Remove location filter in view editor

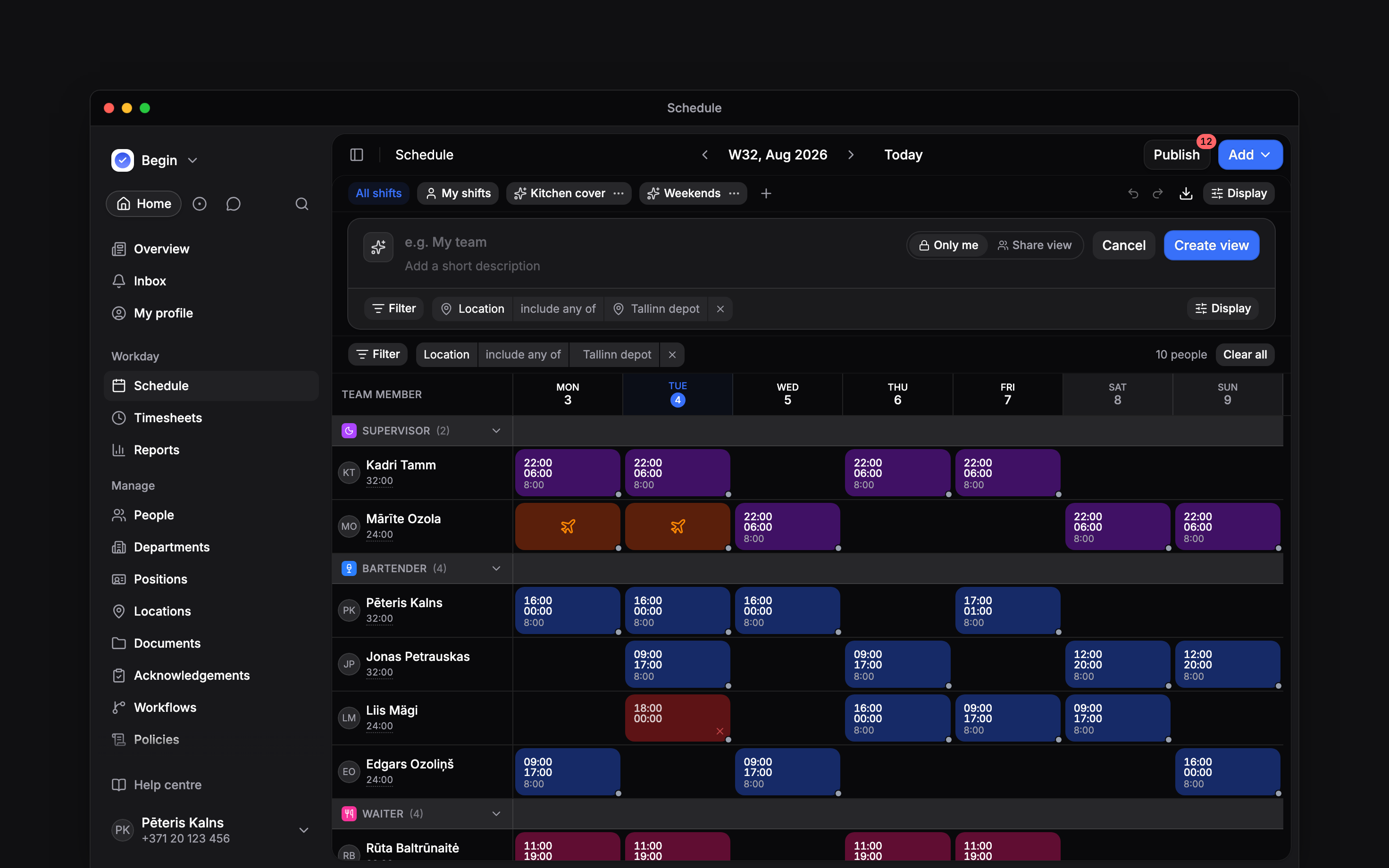720,309
